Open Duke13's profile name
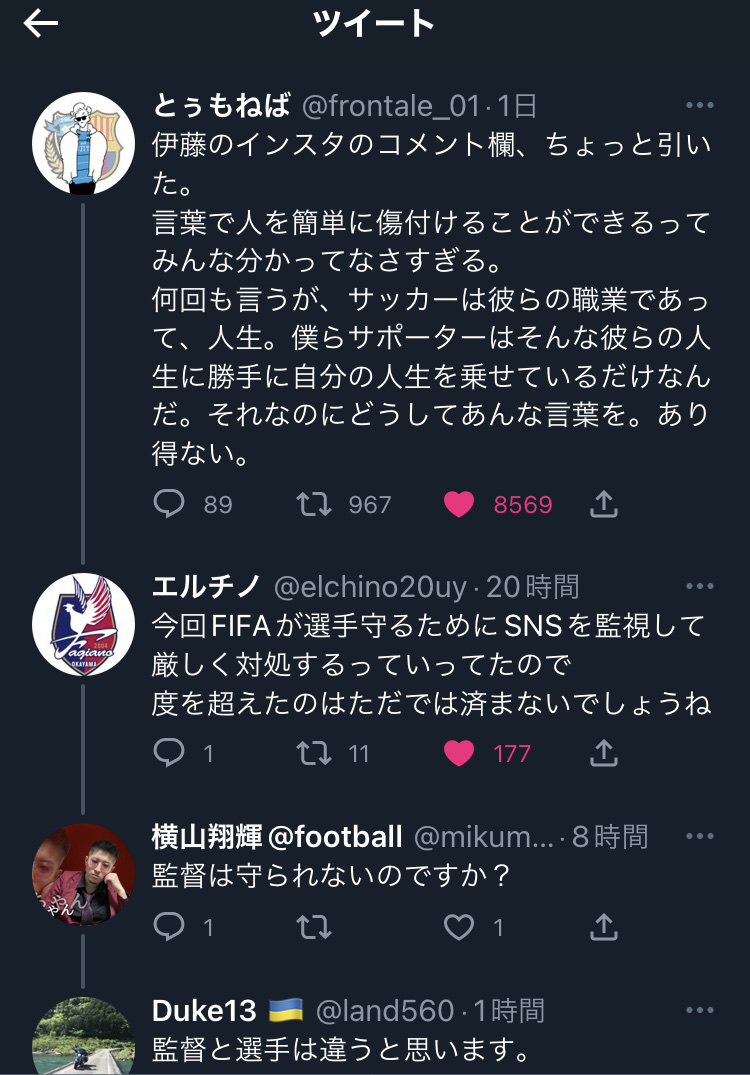 [204, 1011]
